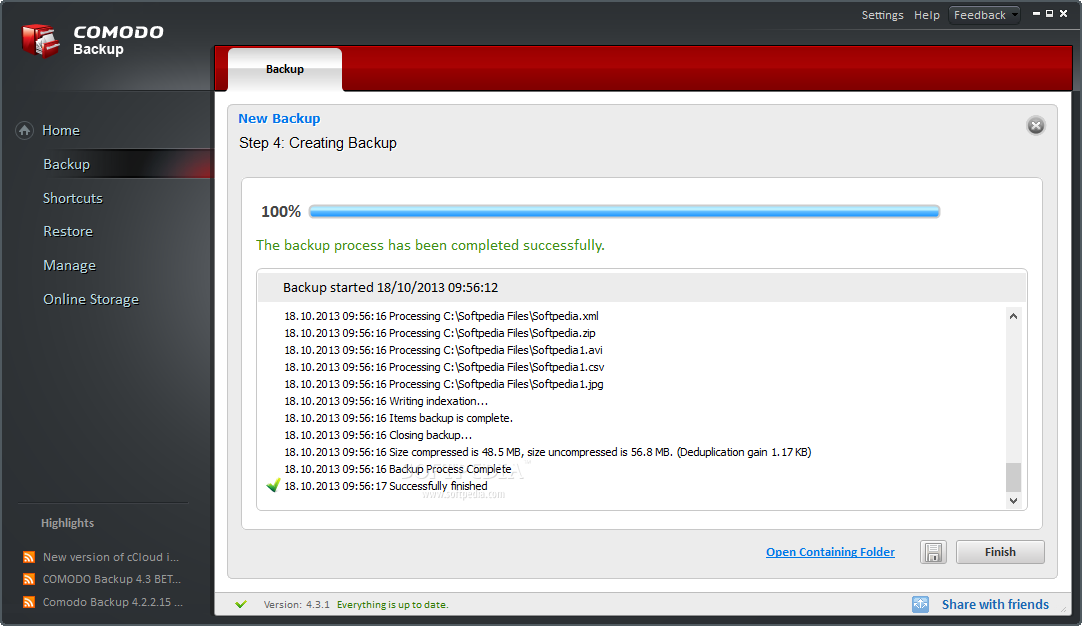Click the log scrollbar down arrow
Image resolution: width=1082 pixels, height=626 pixels.
tap(1013, 500)
